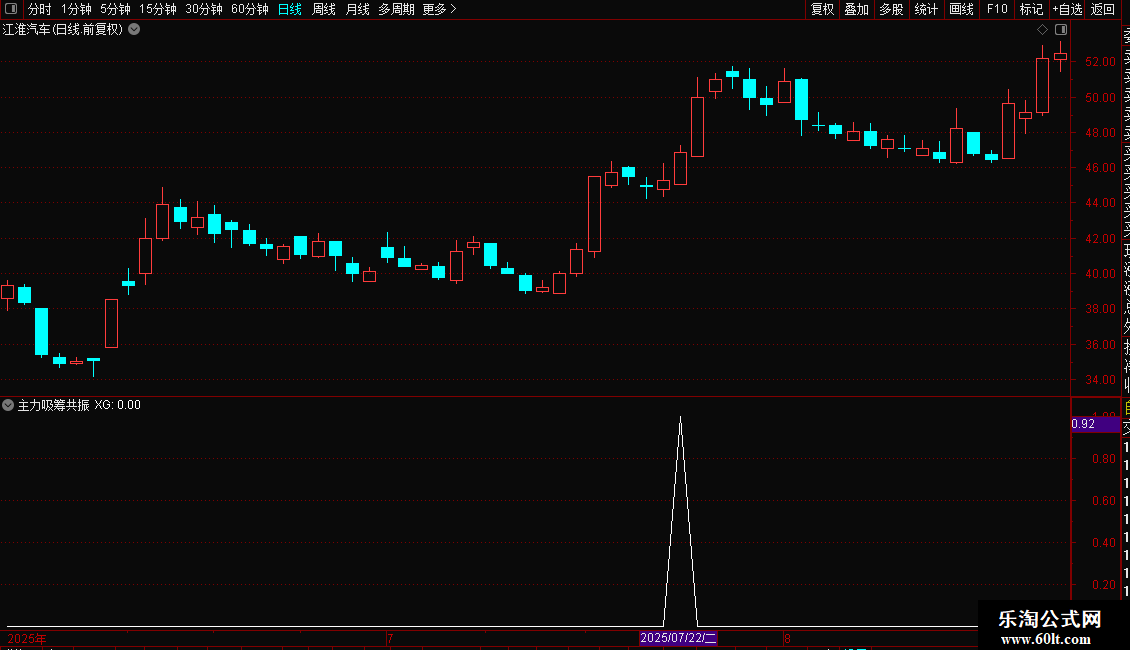The height and width of the screenshot is (650, 1130).
Task: Open the 画线 drawing tools
Action: [961, 9]
